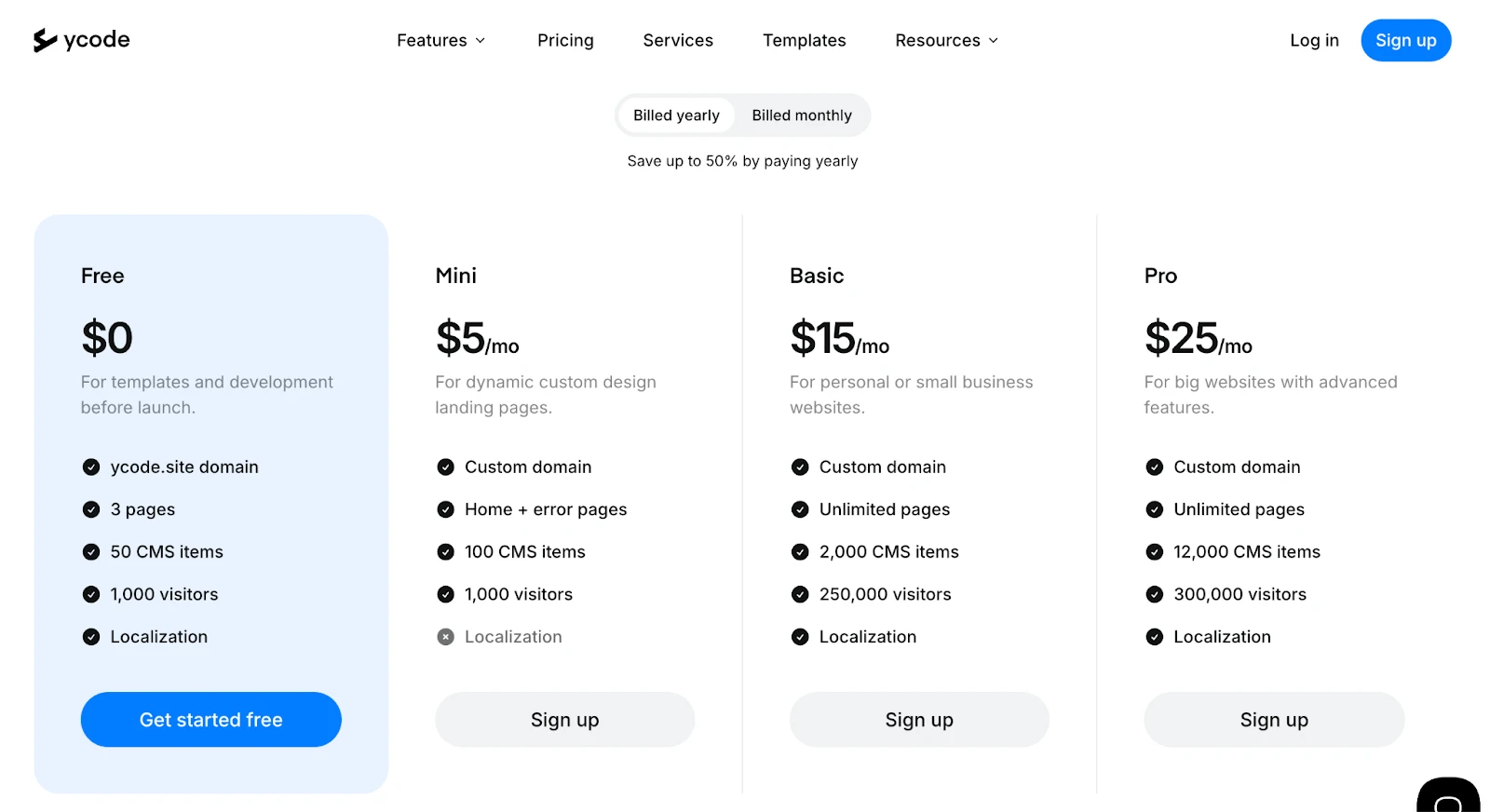Screen dimensions: 1490x812
Task: Click the x icon next to Mini Localization
Action: tap(446, 637)
